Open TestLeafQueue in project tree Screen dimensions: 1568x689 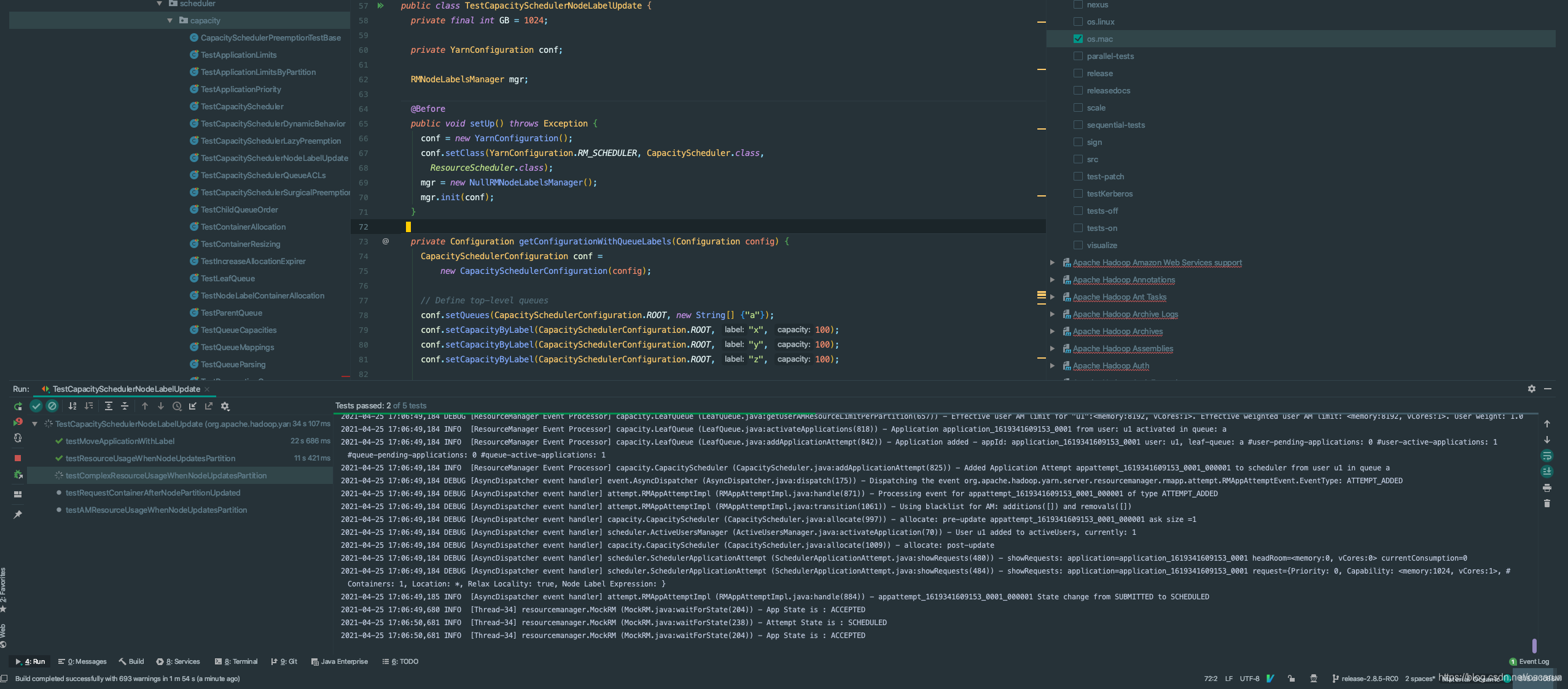pos(227,278)
